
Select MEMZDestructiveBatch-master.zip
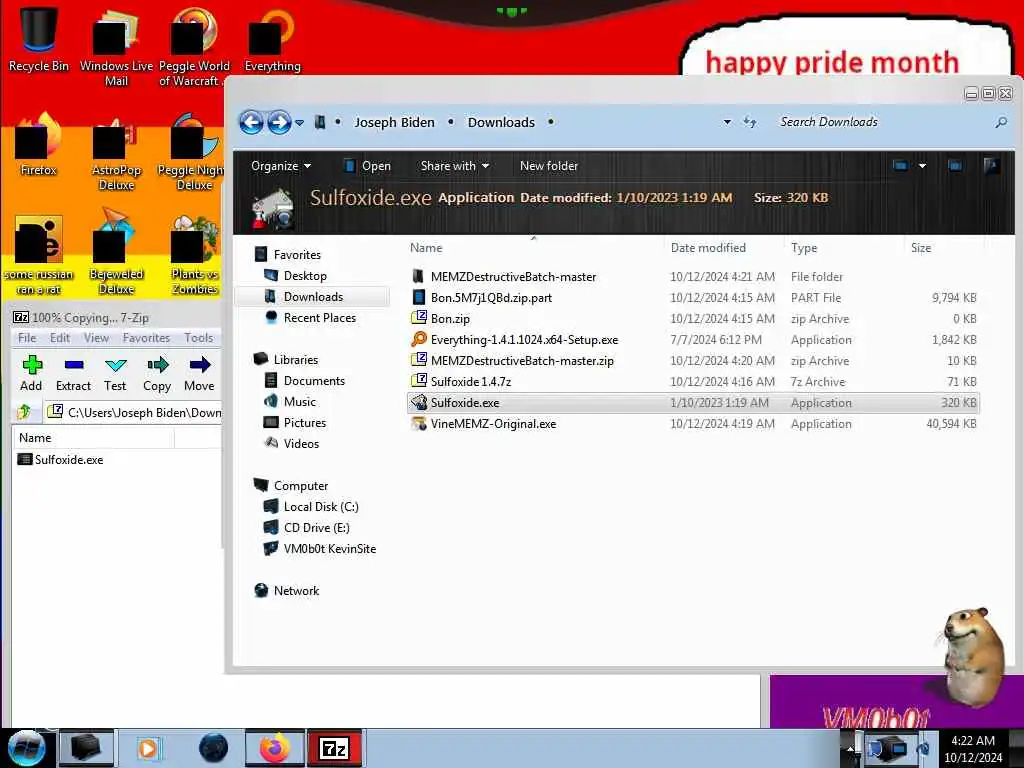[694, 360]
